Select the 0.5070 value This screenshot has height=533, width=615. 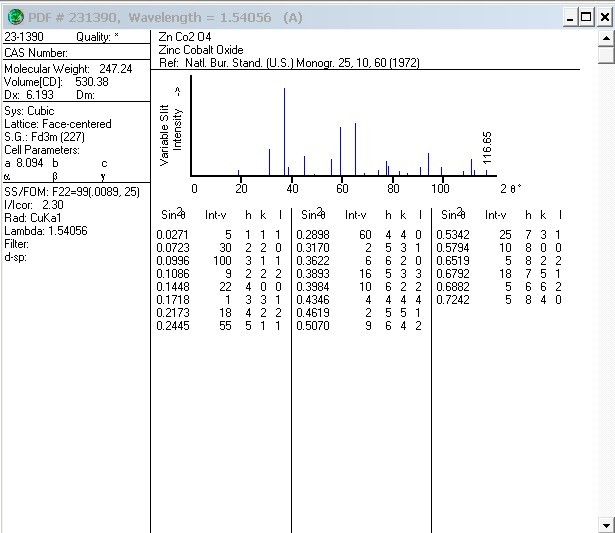[313, 326]
